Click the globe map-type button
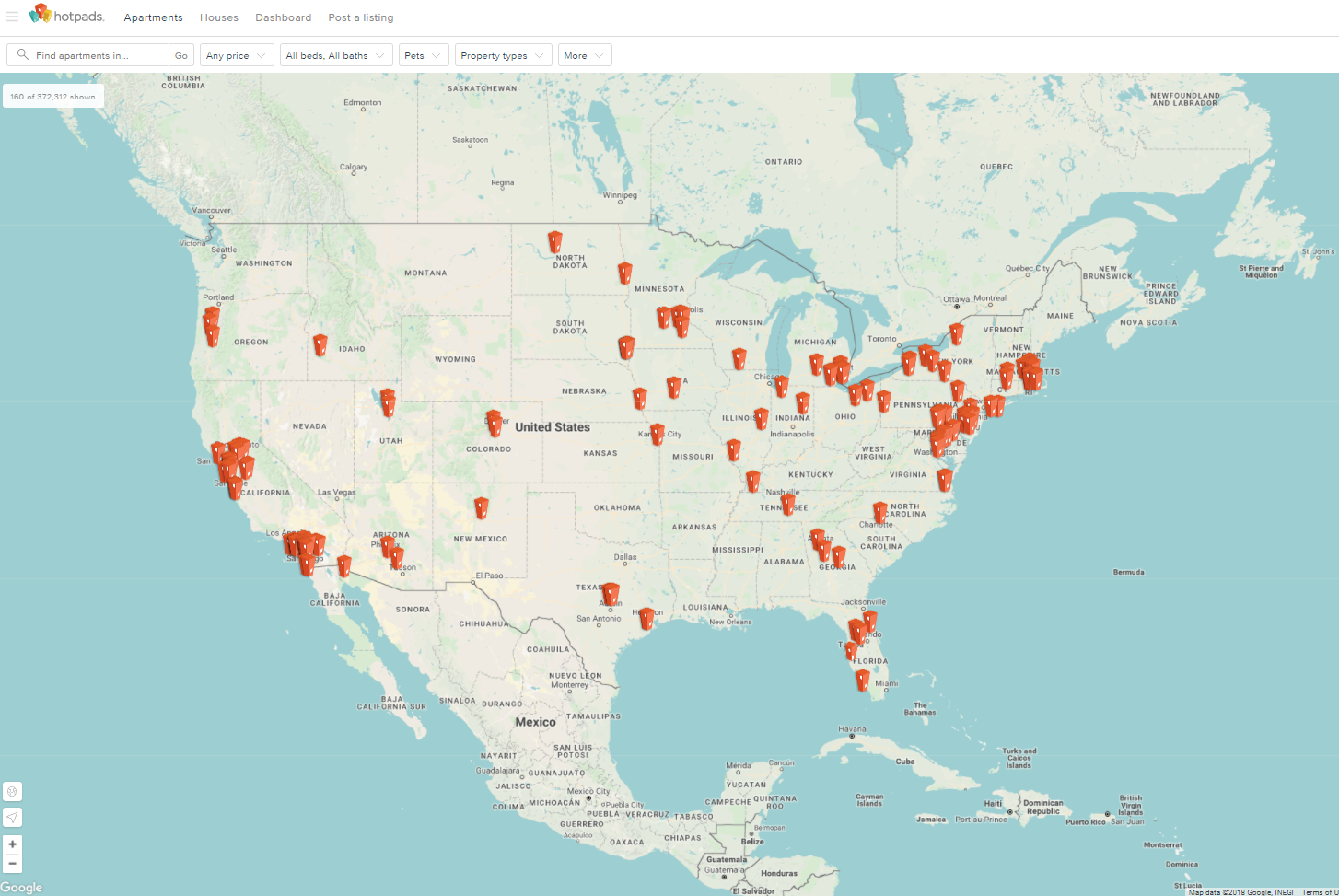The width and height of the screenshot is (1339, 896). point(12,791)
